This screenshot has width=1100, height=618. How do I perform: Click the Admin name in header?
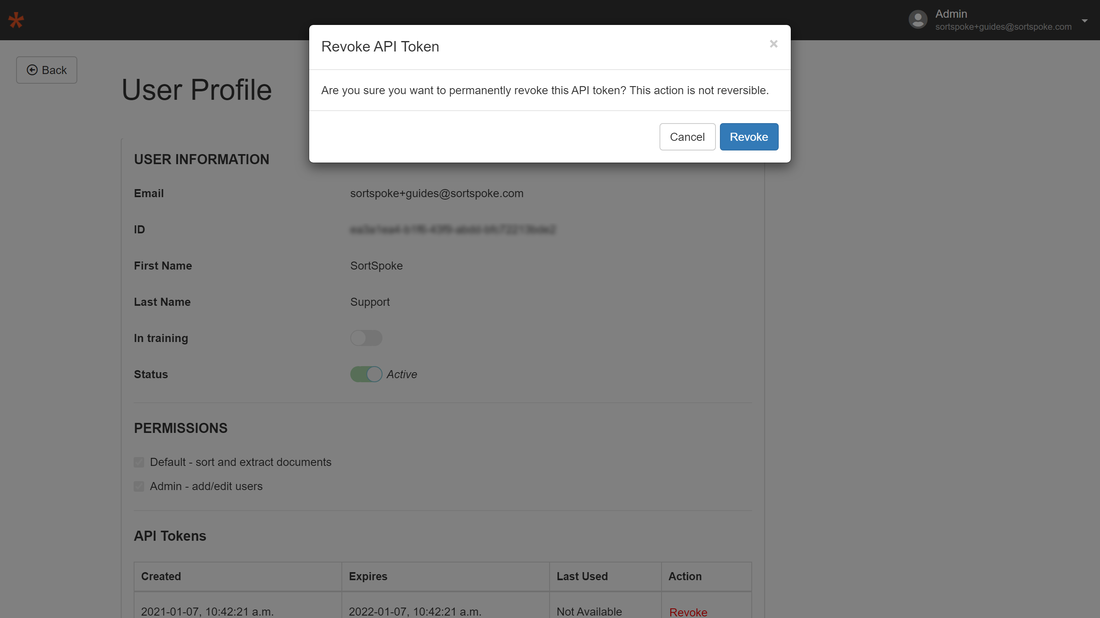tap(951, 14)
